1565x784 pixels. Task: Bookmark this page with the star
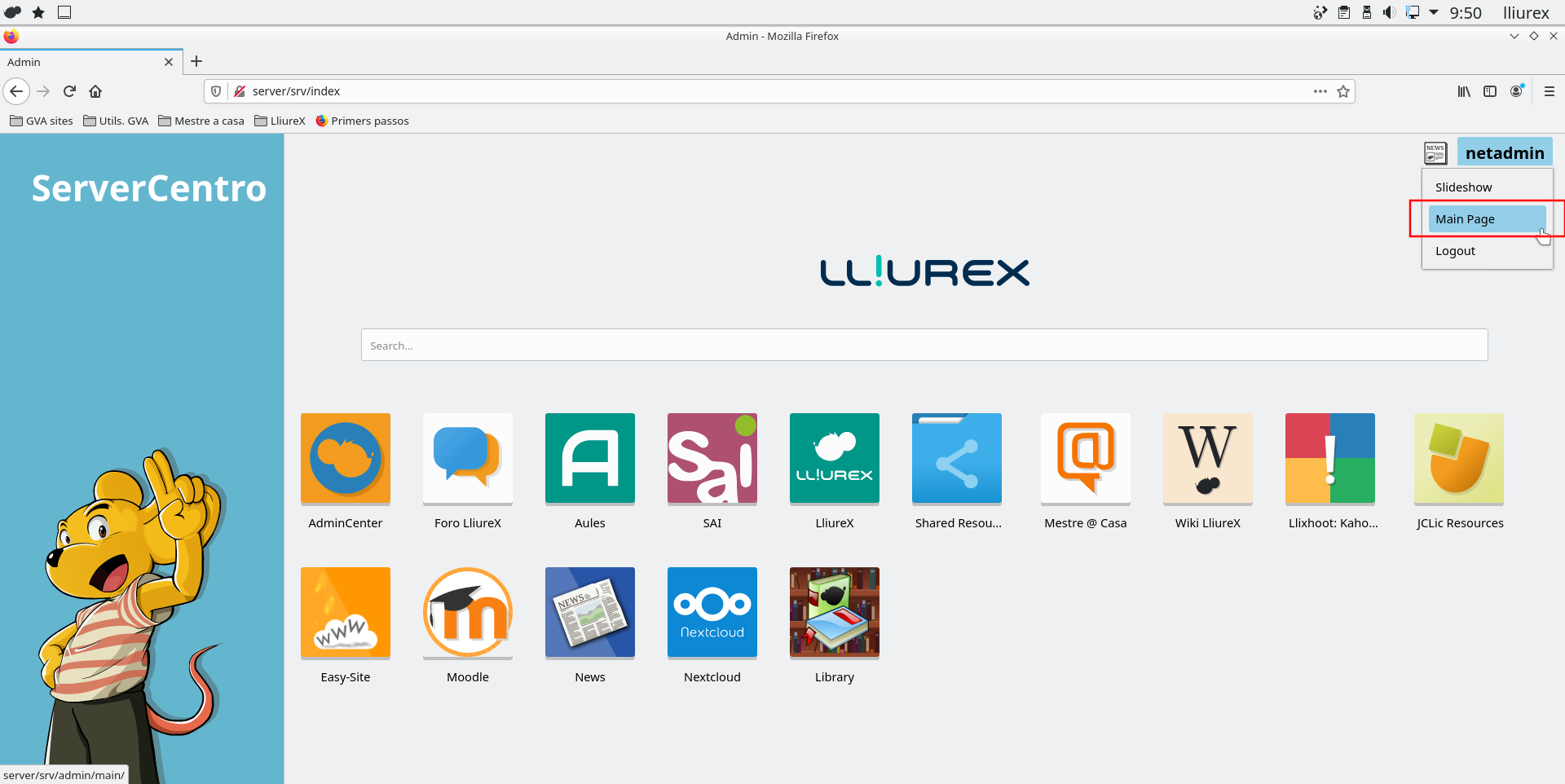click(1343, 91)
